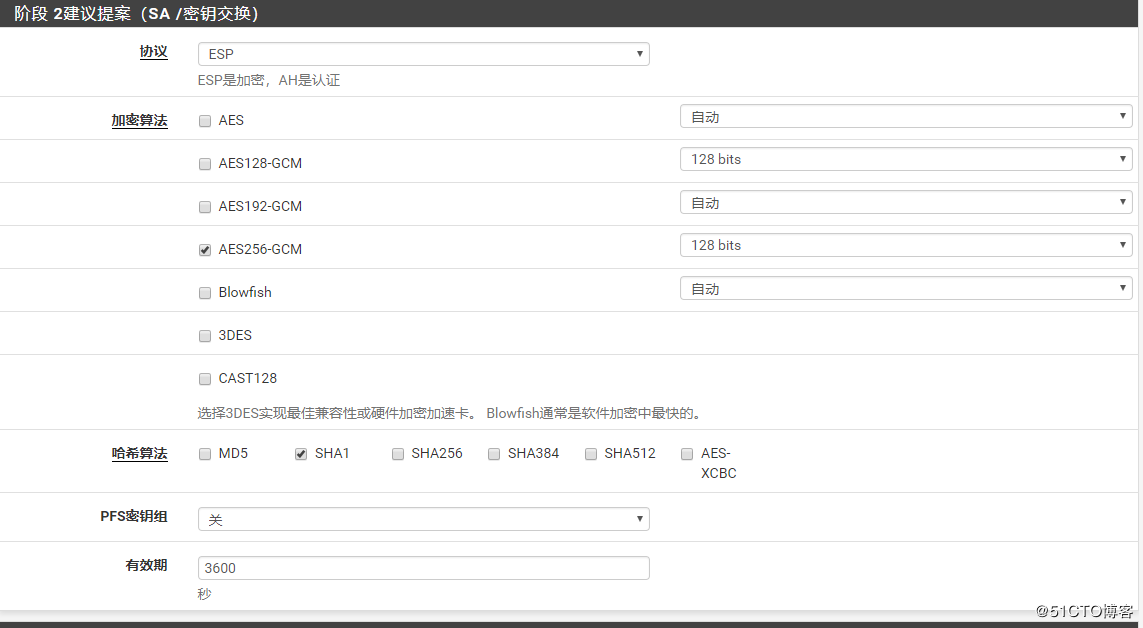Uncheck the AES256-GCM encryption option
The width and height of the screenshot is (1143, 628).
pyautogui.click(x=205, y=250)
